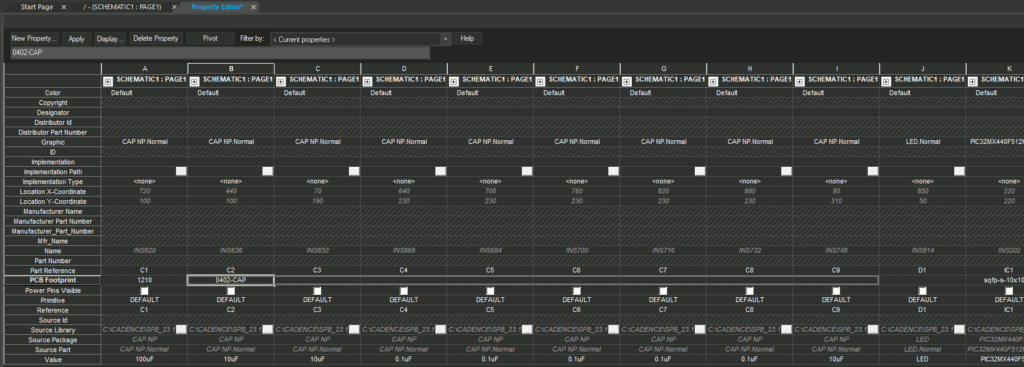Click the 100uF Value cell

click(144, 360)
